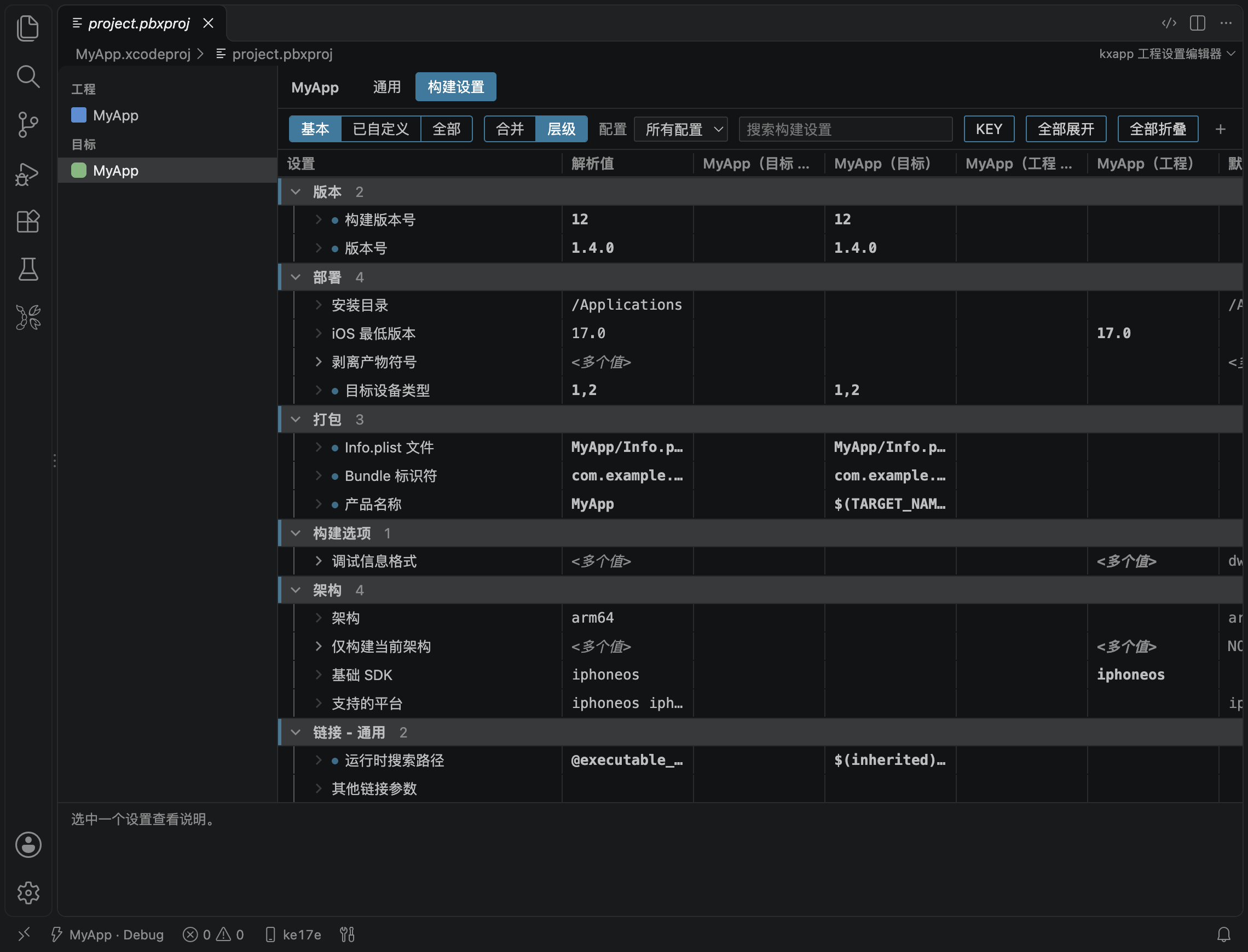Click the split editor icon

1197,23
